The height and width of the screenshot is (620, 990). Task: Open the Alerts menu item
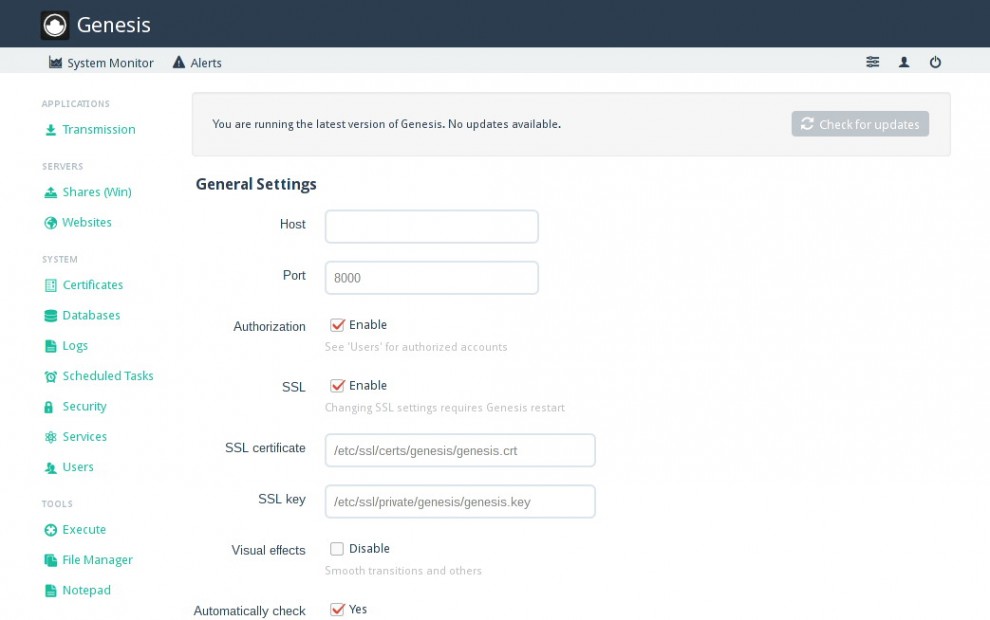point(197,63)
